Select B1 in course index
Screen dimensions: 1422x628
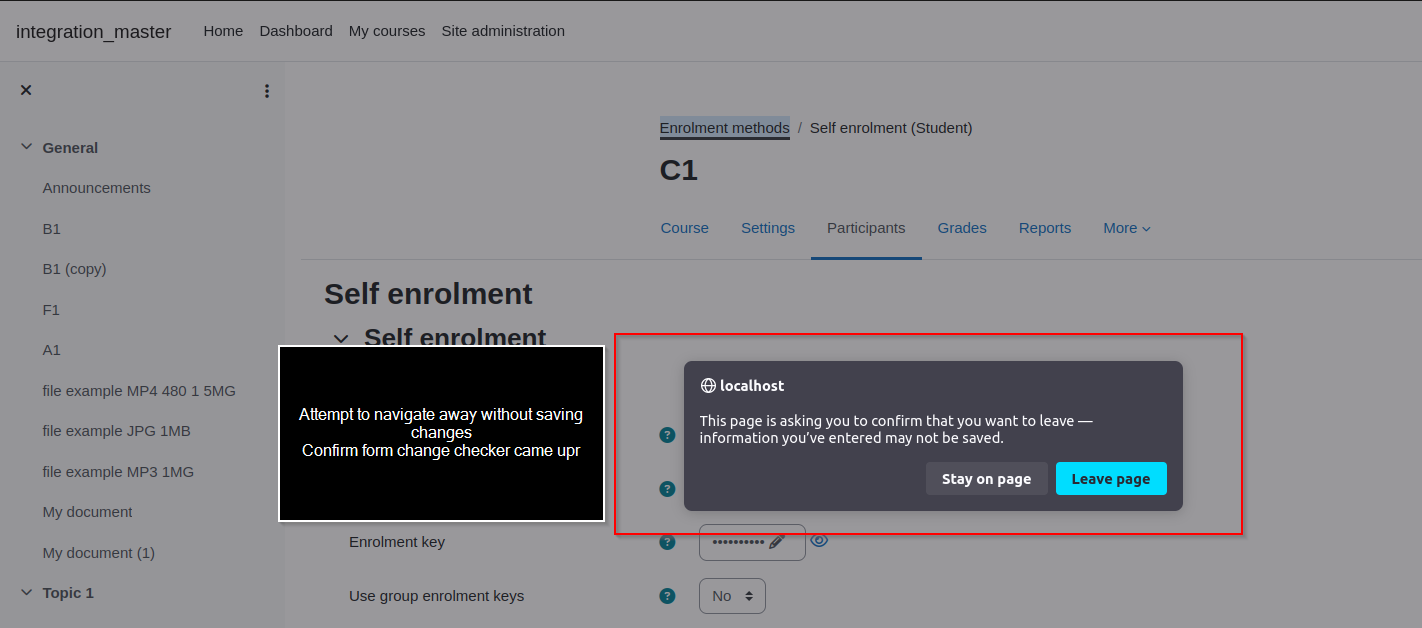pos(52,229)
